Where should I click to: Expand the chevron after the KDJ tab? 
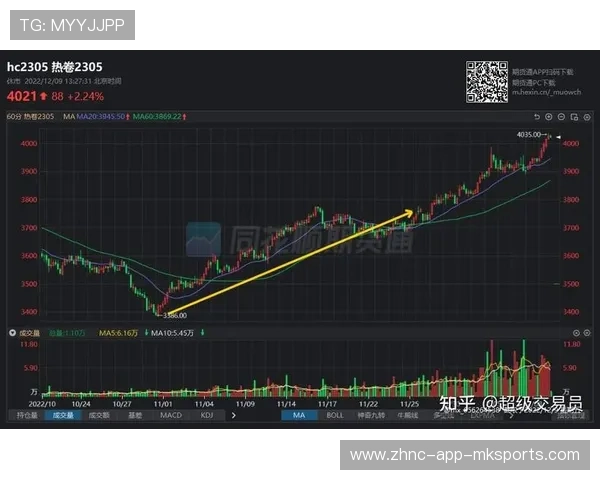[233, 415]
